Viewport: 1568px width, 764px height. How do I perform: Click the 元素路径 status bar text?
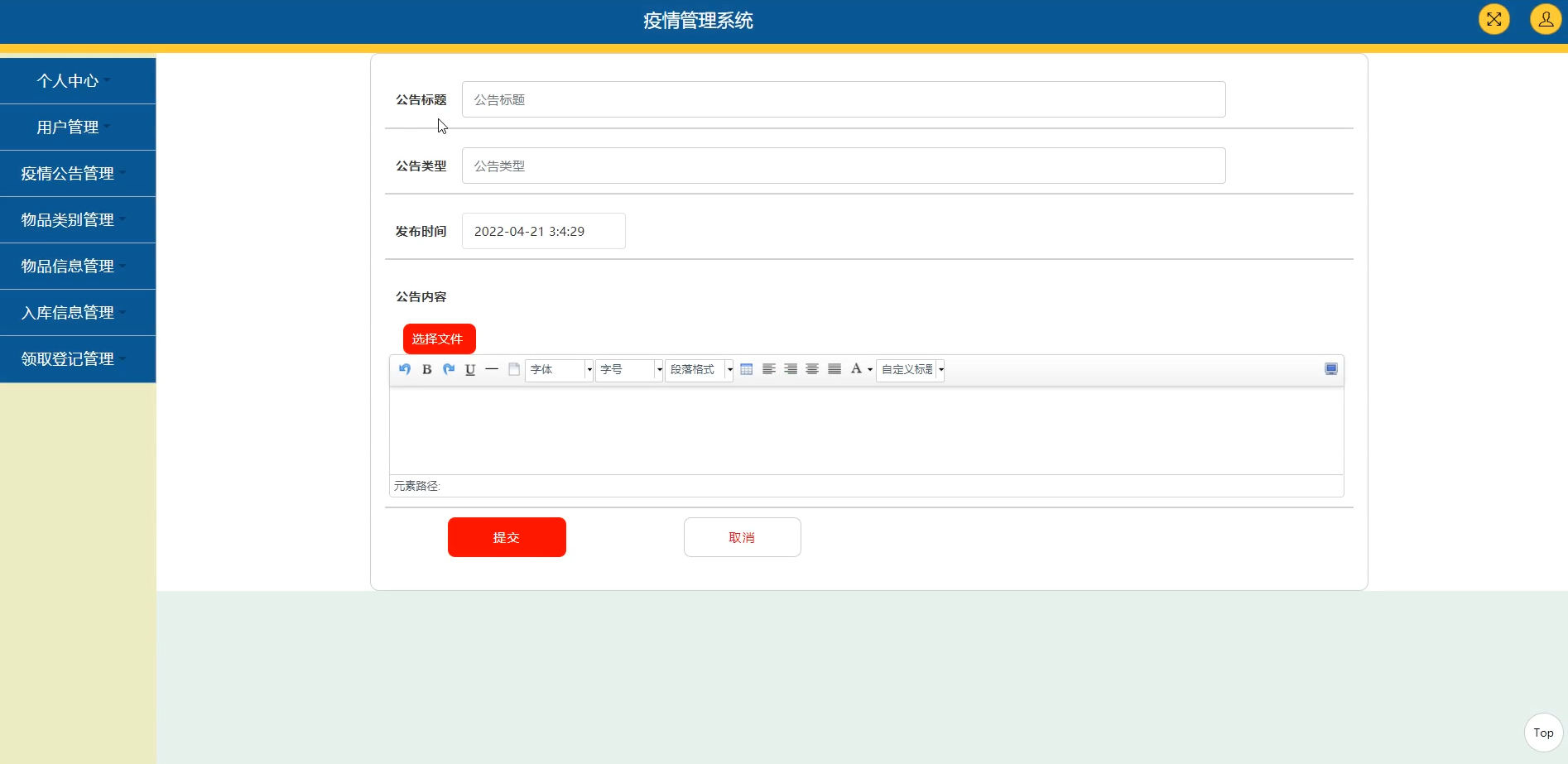(x=416, y=486)
